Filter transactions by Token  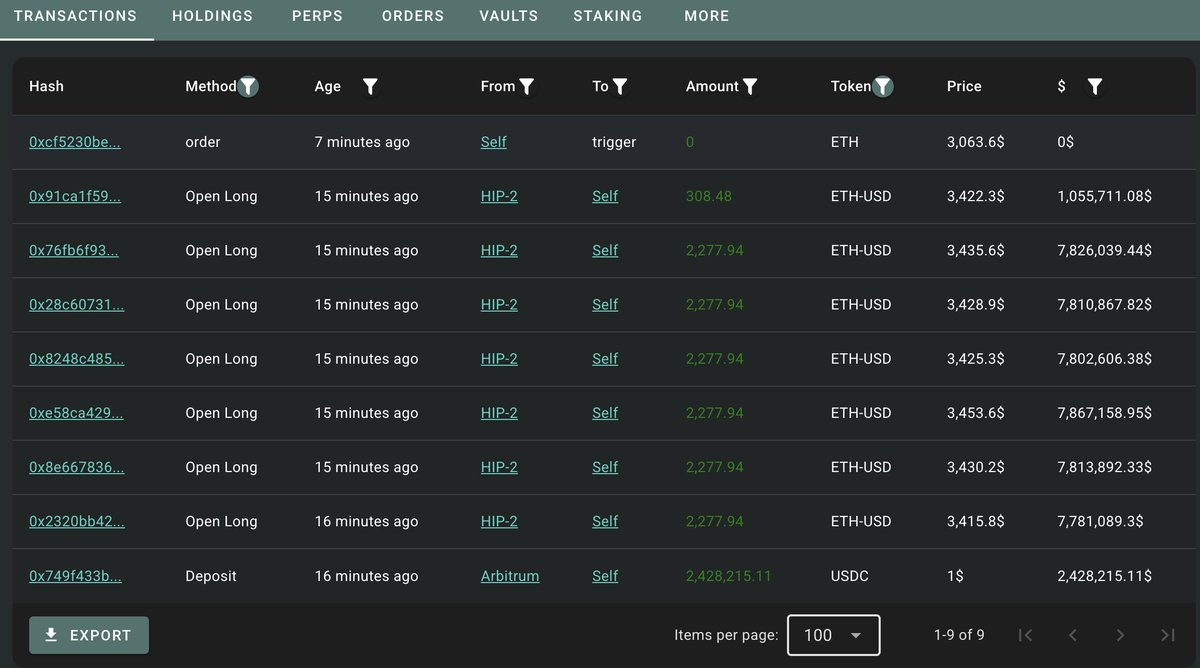[883, 87]
